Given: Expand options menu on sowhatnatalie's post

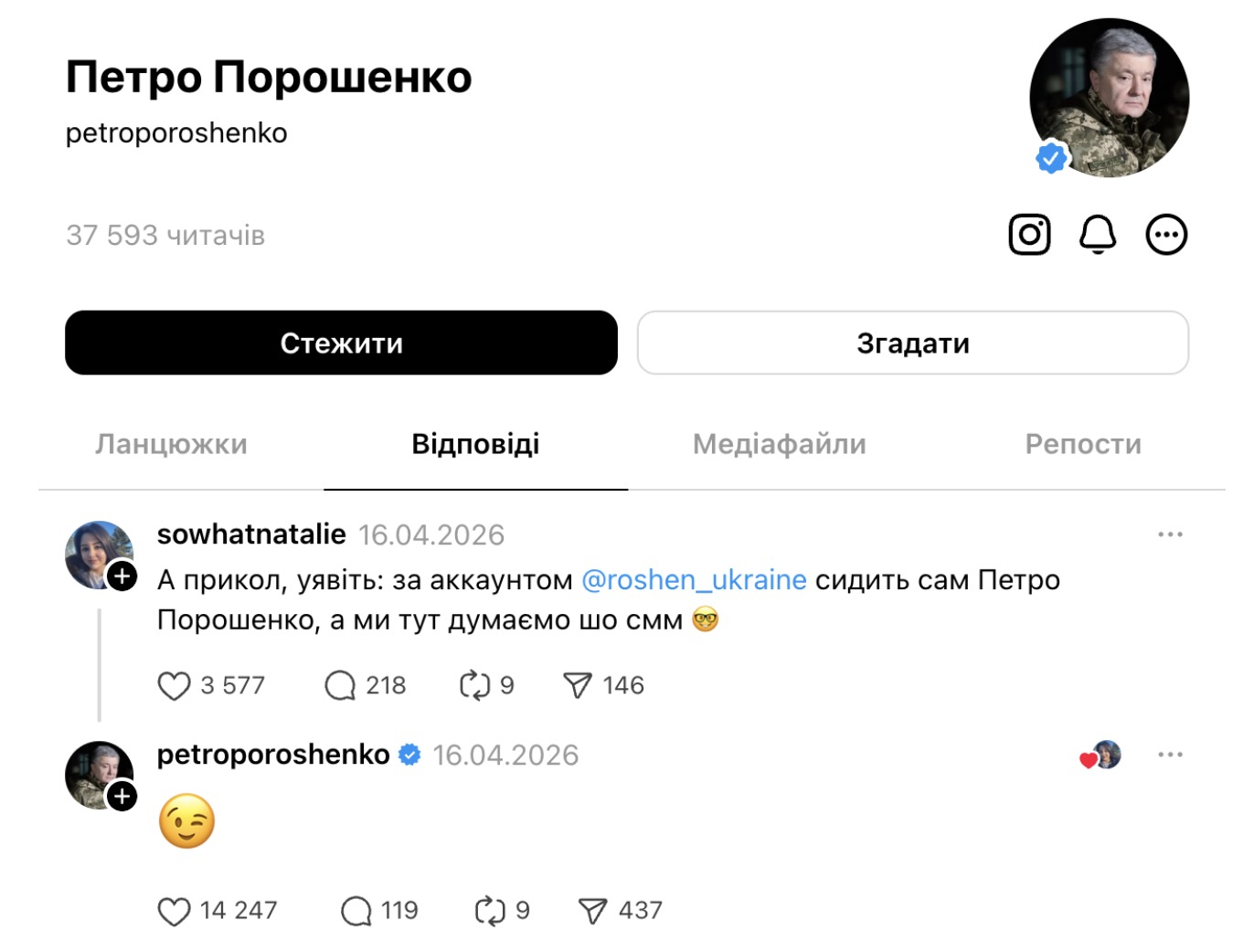Looking at the screenshot, I should point(1170,534).
